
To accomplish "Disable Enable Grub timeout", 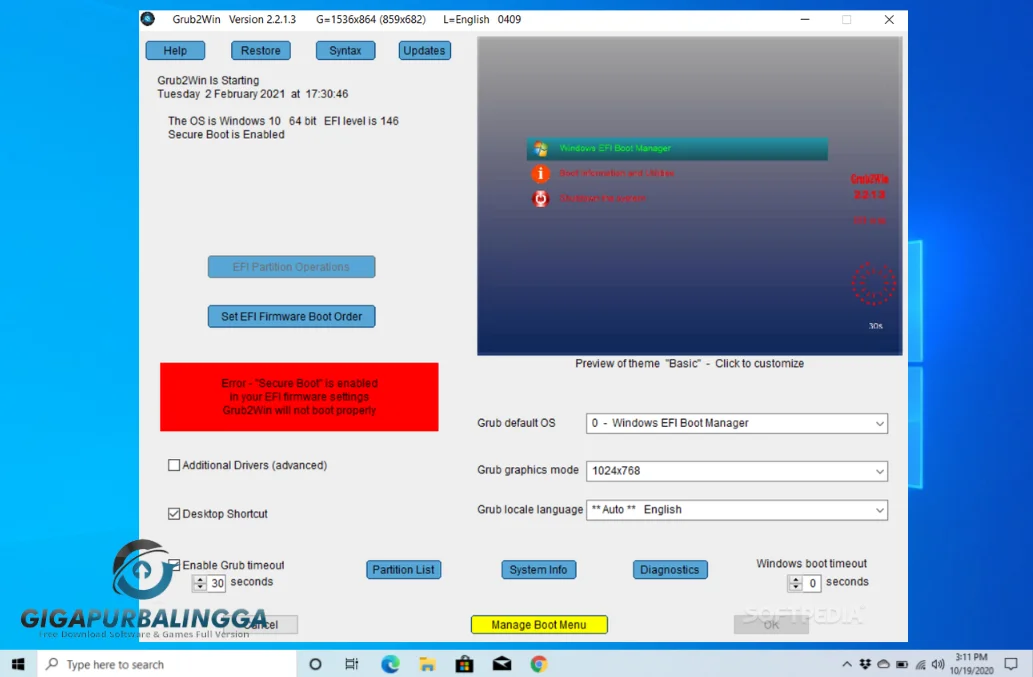I will tap(175, 565).
